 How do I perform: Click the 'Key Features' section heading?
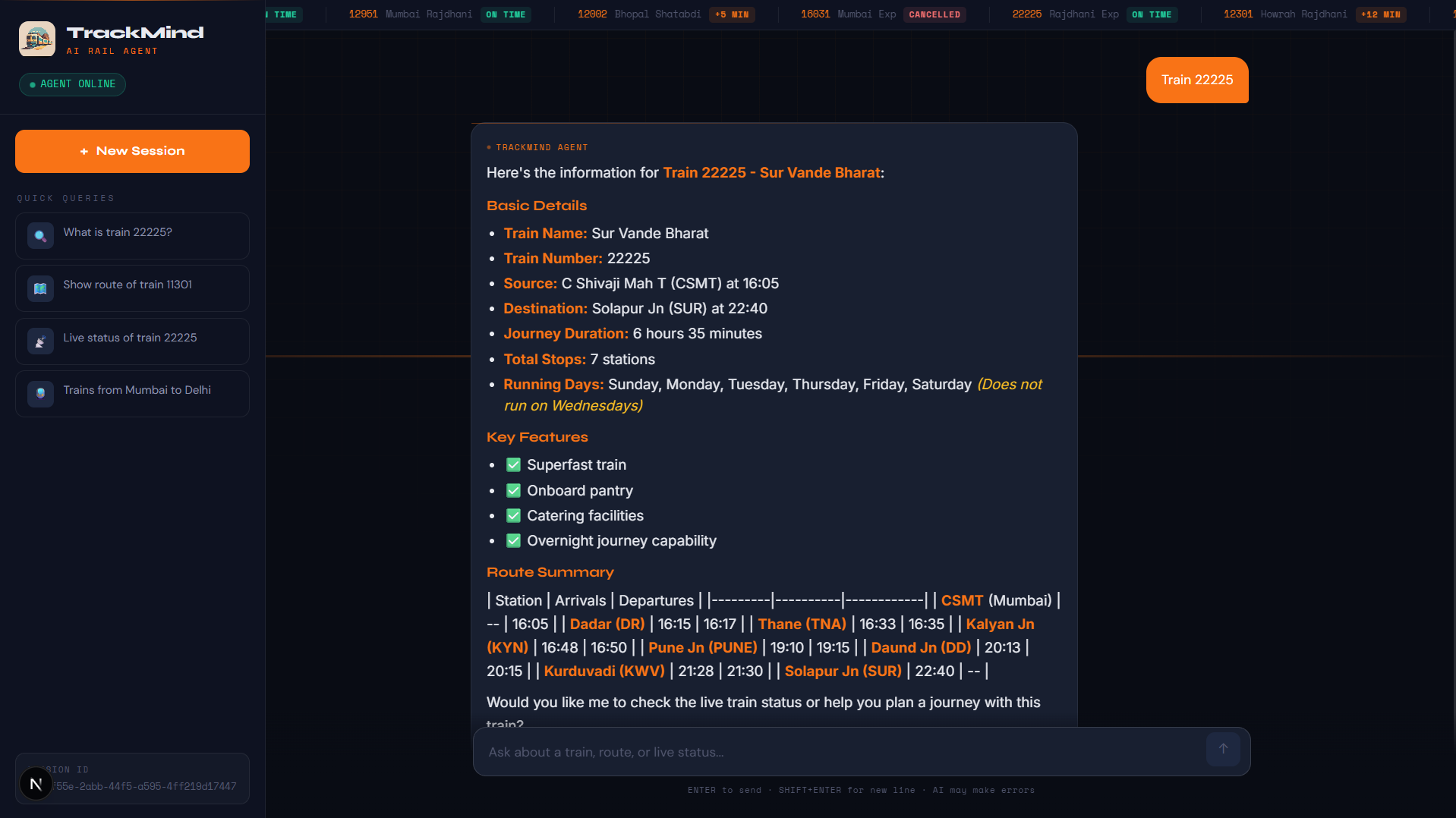tap(537, 437)
